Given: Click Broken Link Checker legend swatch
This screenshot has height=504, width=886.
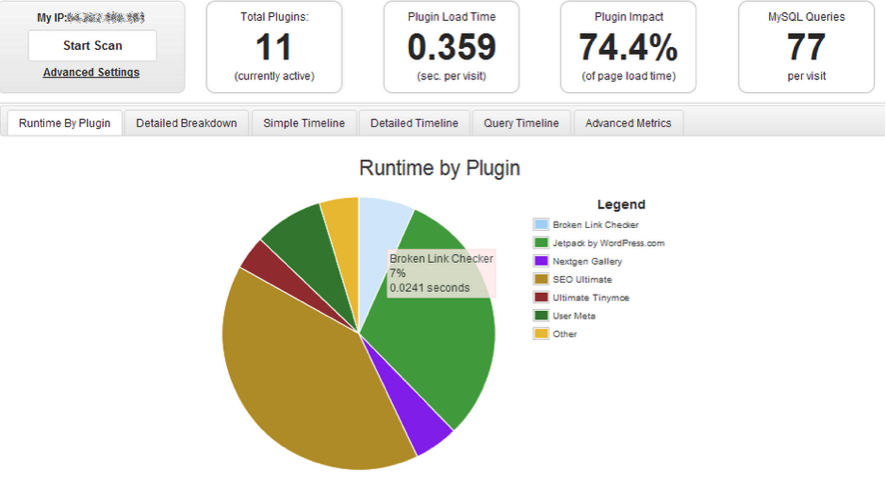Looking at the screenshot, I should [x=541, y=225].
